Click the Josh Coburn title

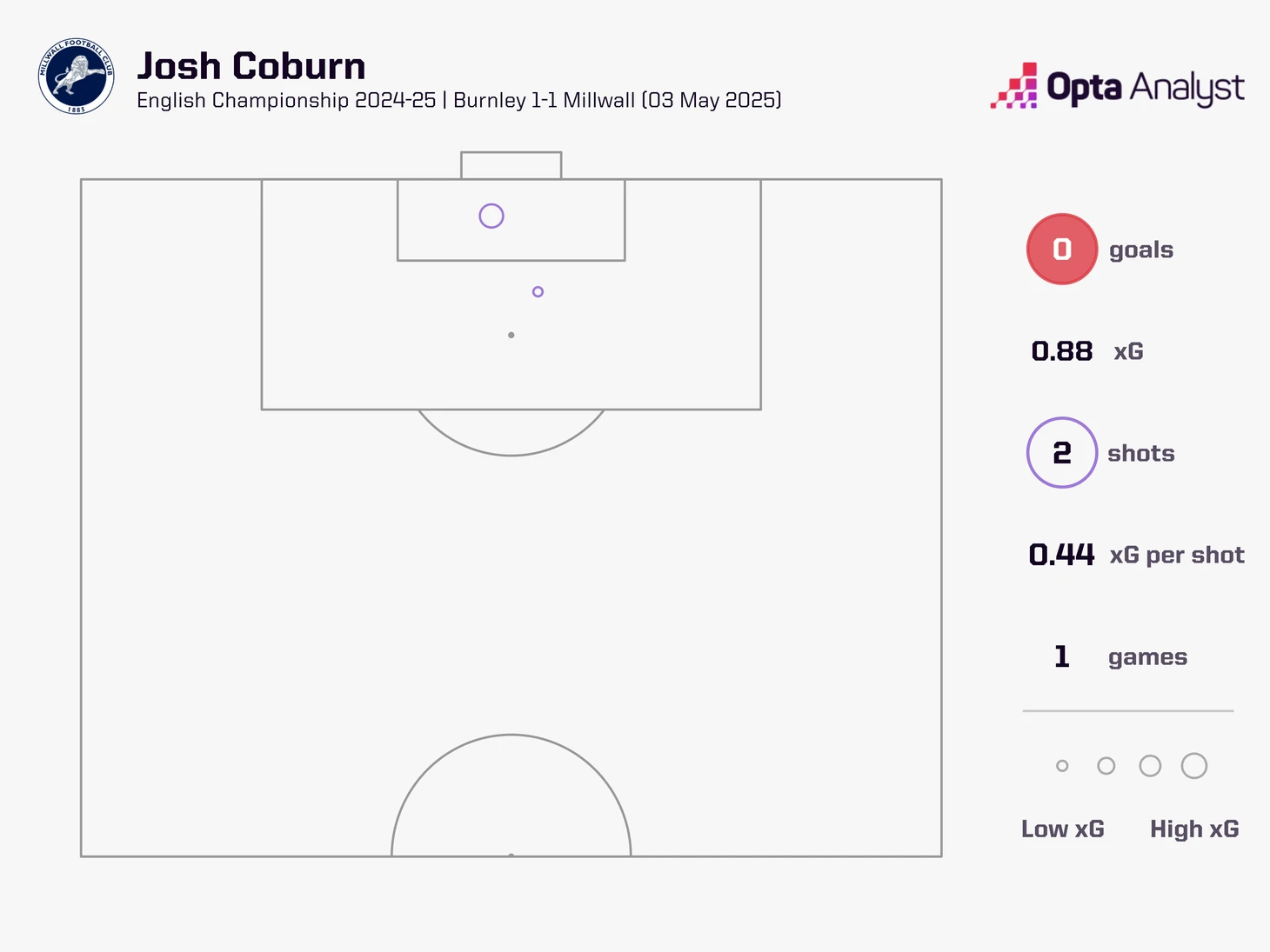click(x=251, y=66)
